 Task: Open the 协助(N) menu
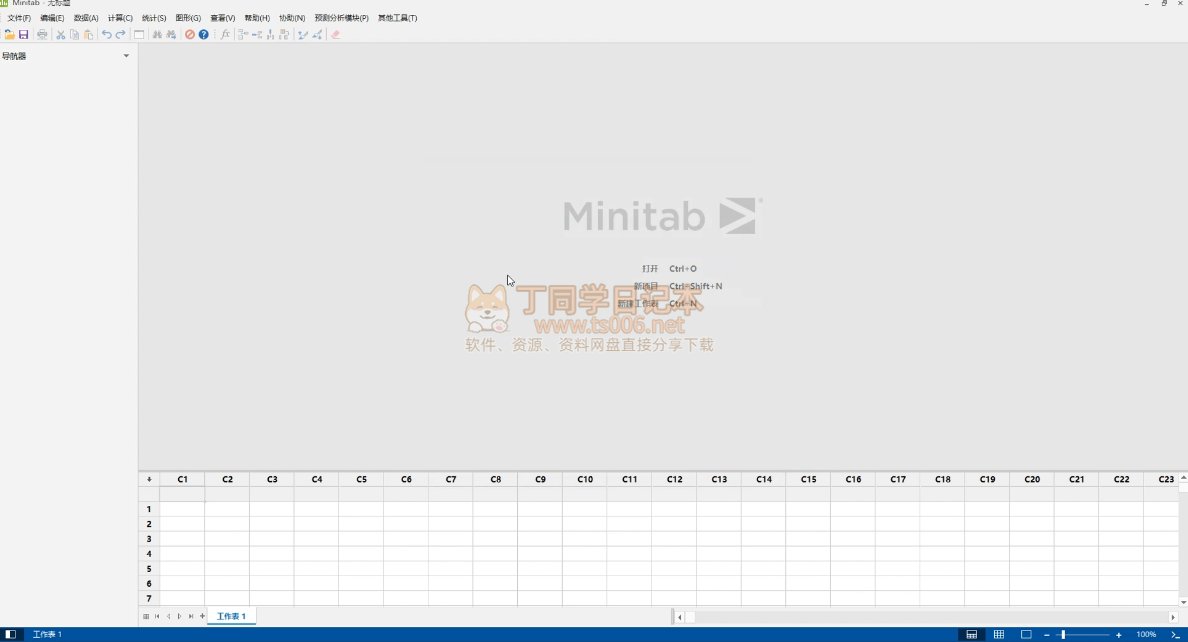pos(292,17)
